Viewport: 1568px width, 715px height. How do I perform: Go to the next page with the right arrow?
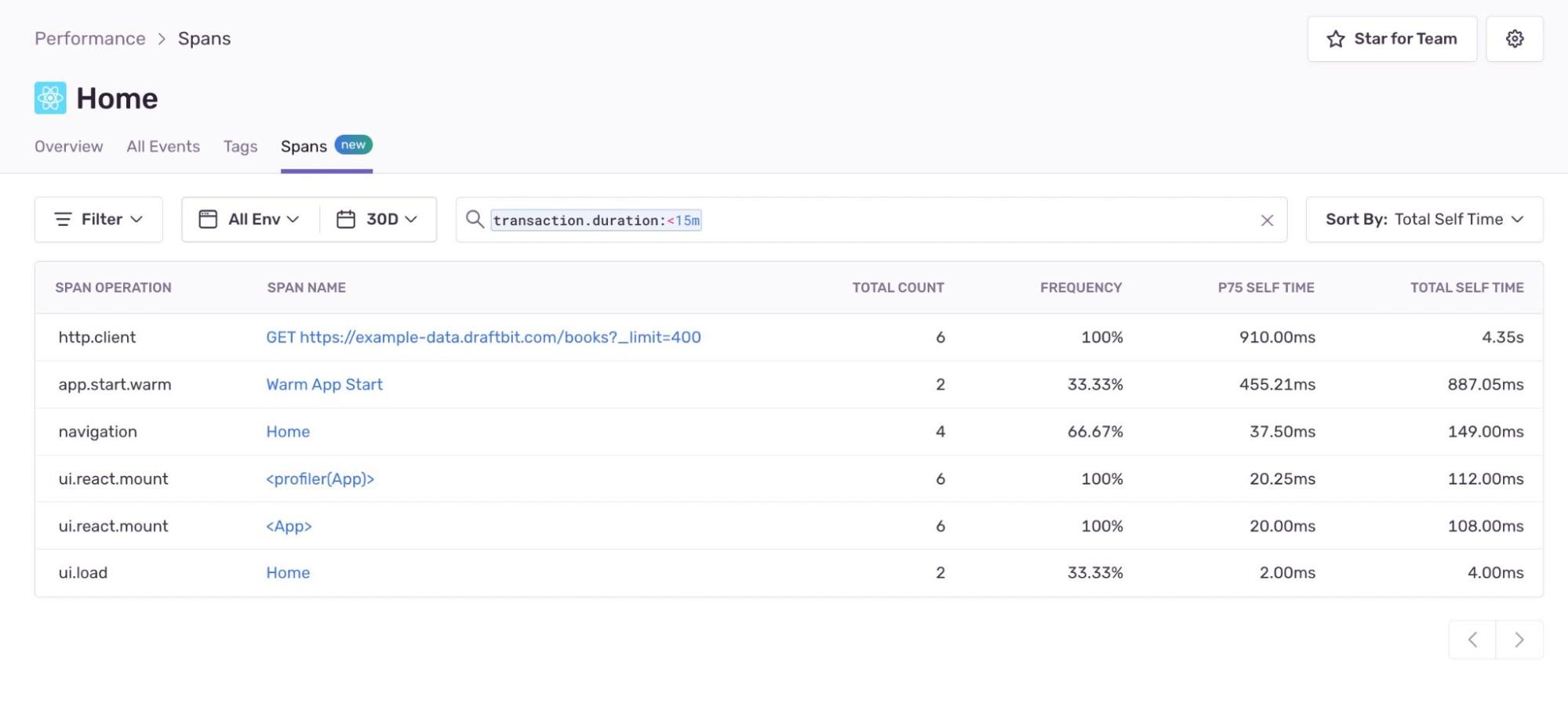(1519, 639)
